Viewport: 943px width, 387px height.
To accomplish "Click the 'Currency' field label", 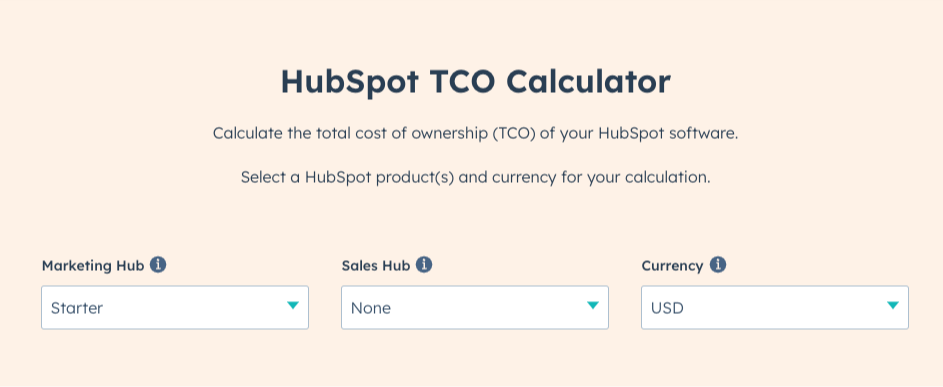I will (672, 265).
